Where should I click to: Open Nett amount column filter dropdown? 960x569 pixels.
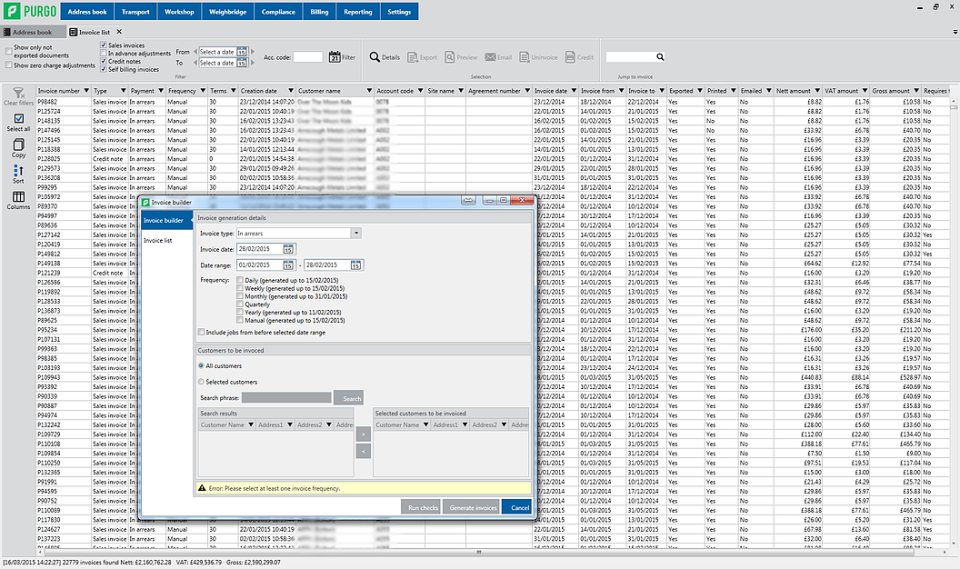point(817,91)
